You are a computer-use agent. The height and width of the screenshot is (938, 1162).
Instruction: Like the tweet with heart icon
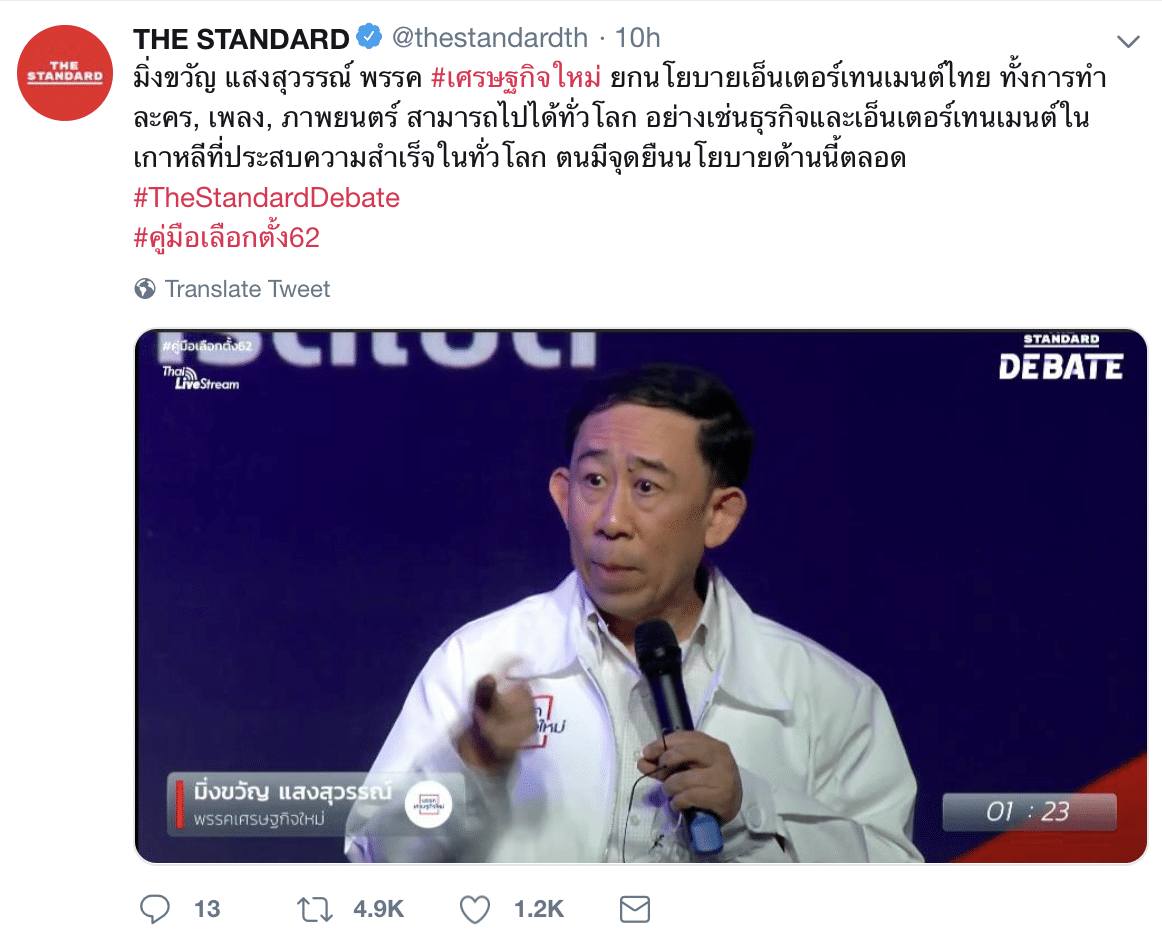point(475,909)
